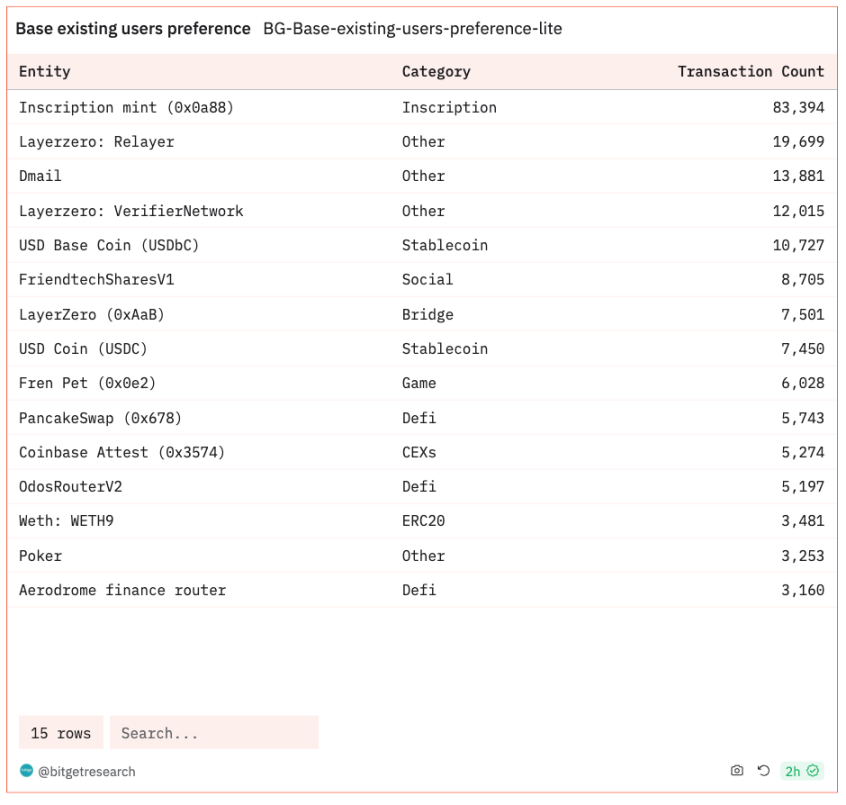846x805 pixels.
Task: Click the Dmail entity cell
Action: pyautogui.click(x=40, y=176)
